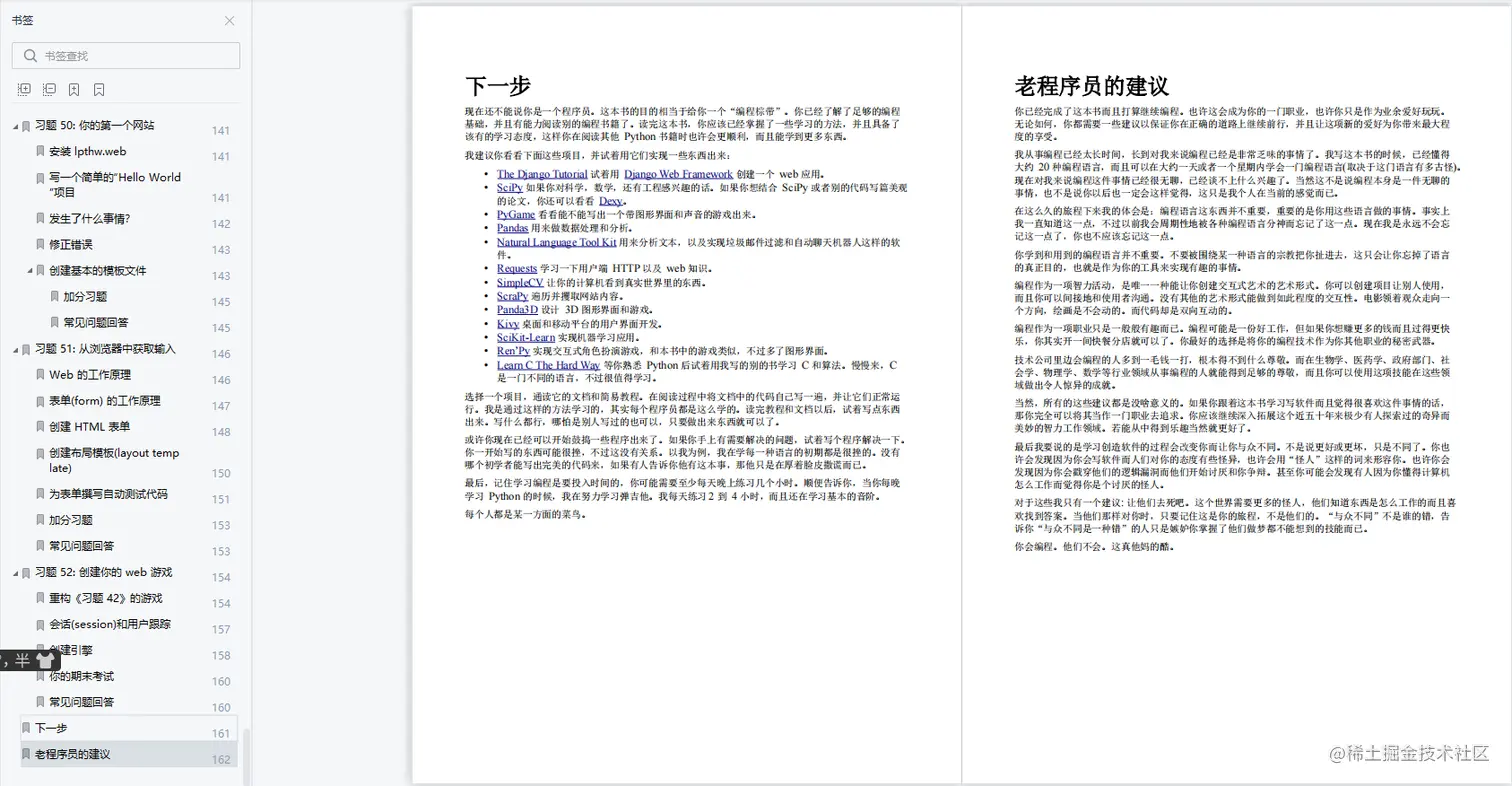Viewport: 1512px width, 786px height.
Task: Close the 书签 bookmarks panel
Action: pos(229,20)
